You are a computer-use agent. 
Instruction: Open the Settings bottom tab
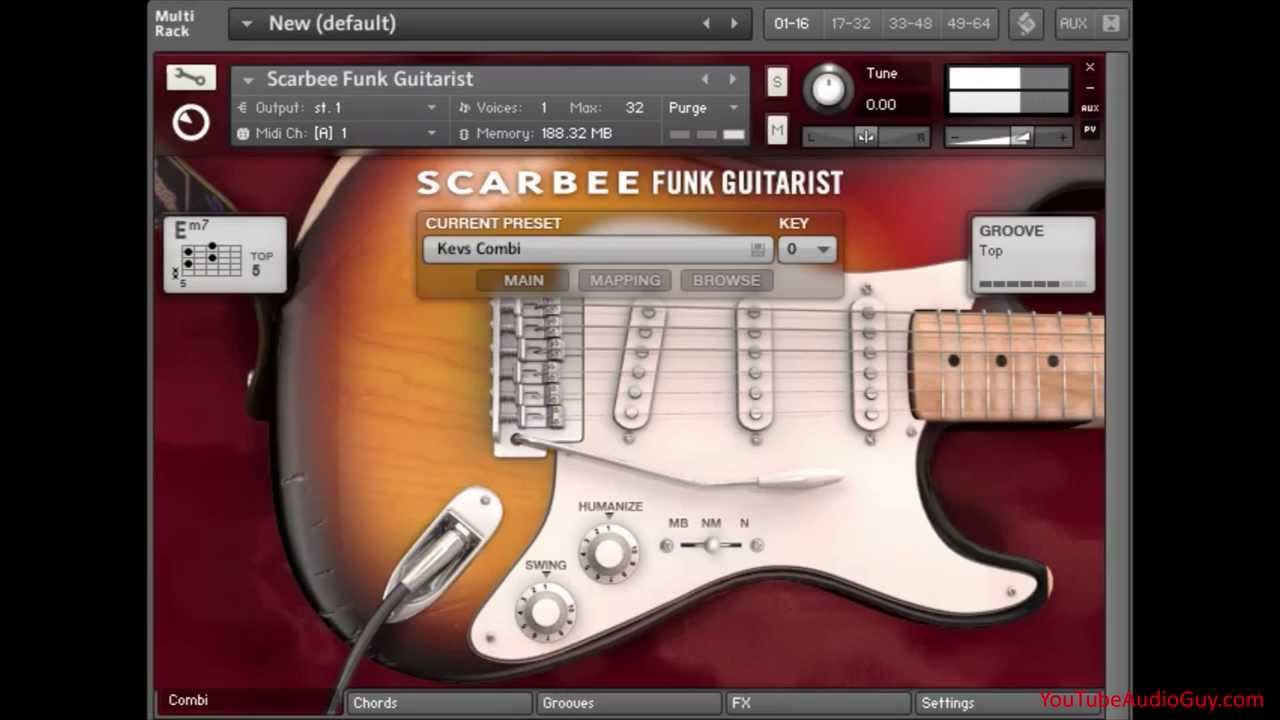[1008, 703]
